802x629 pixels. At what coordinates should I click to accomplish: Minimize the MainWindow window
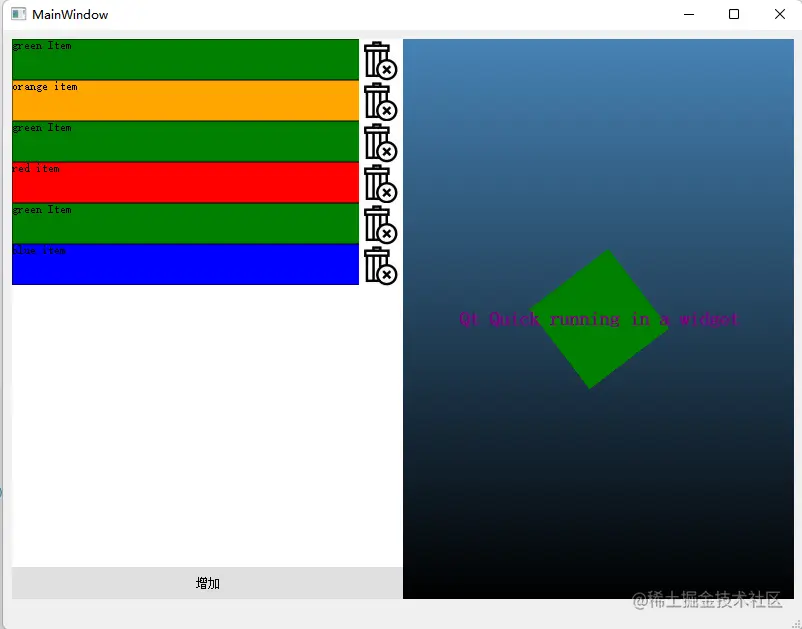[689, 14]
